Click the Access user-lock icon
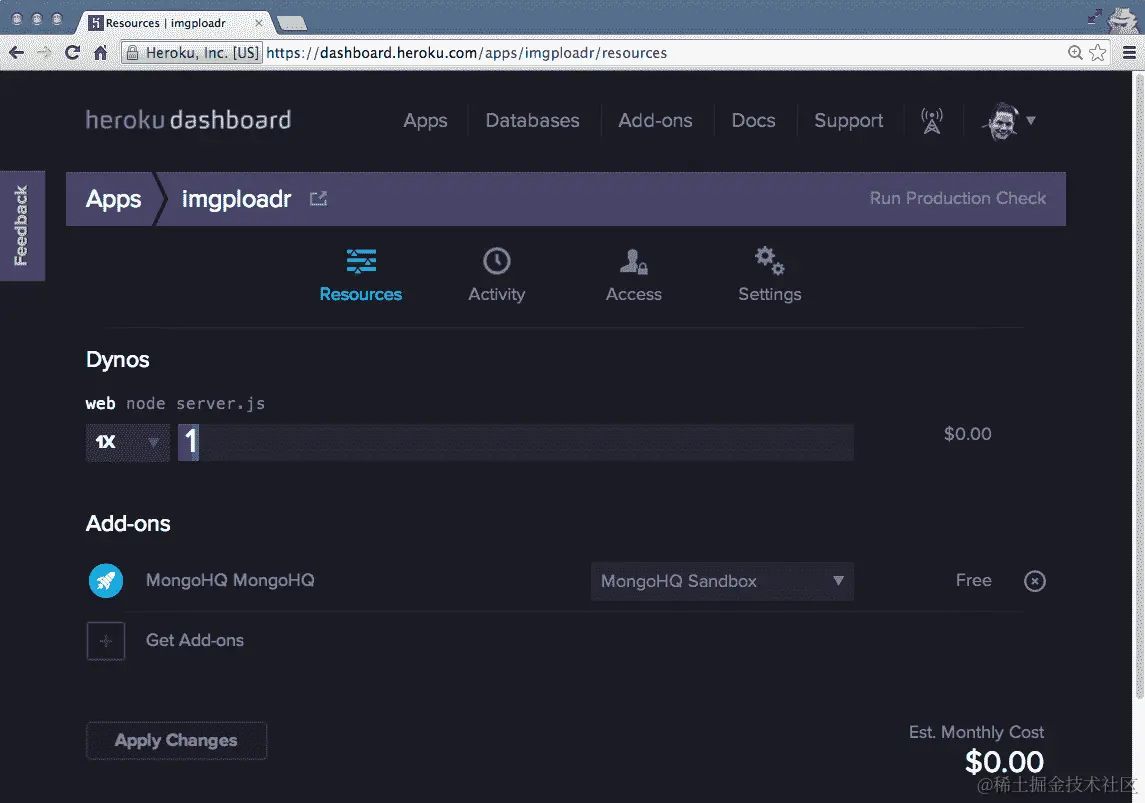Viewport: 1145px width, 803px height. [x=633, y=261]
